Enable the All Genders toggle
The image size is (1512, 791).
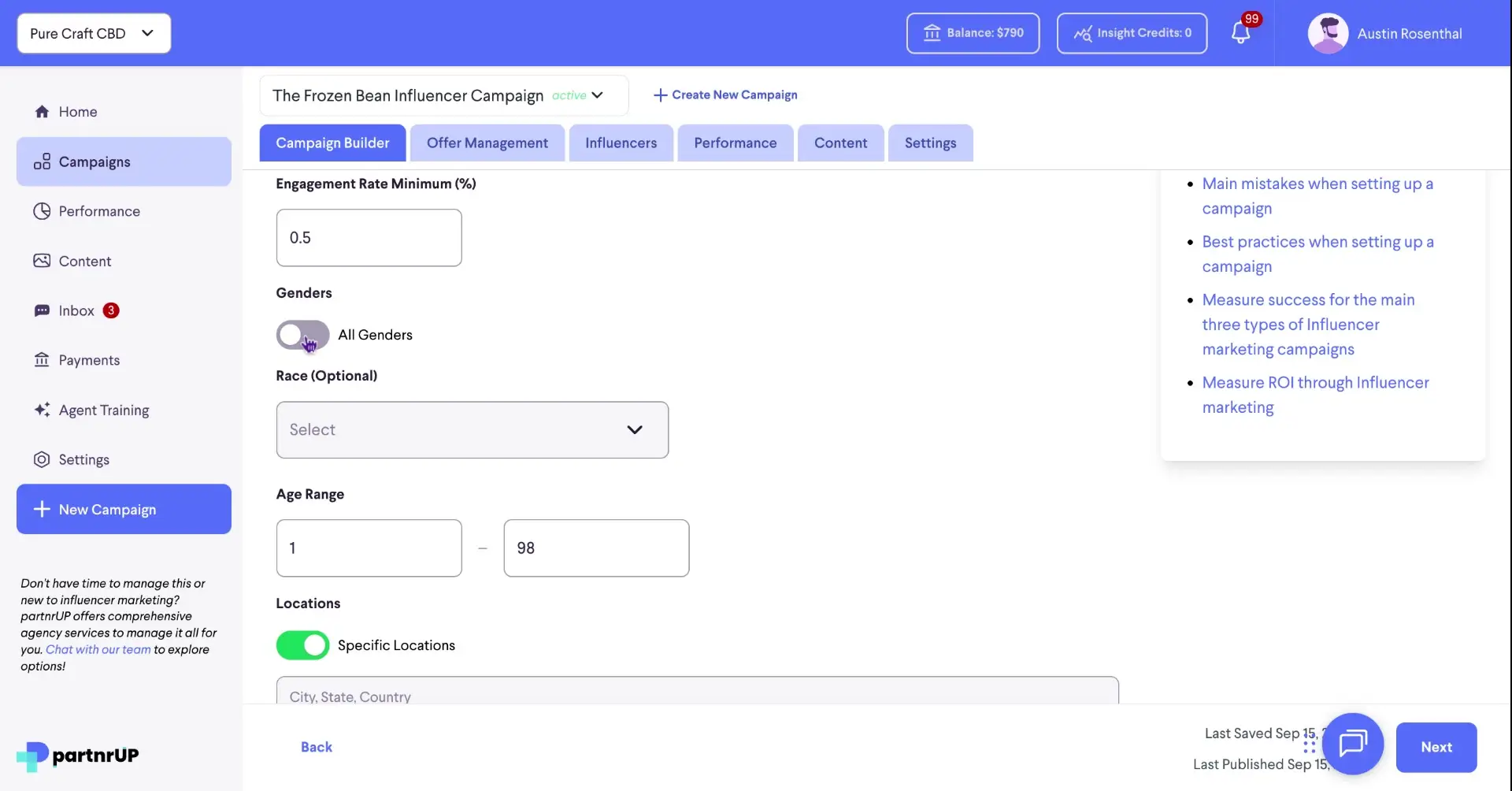coord(302,335)
